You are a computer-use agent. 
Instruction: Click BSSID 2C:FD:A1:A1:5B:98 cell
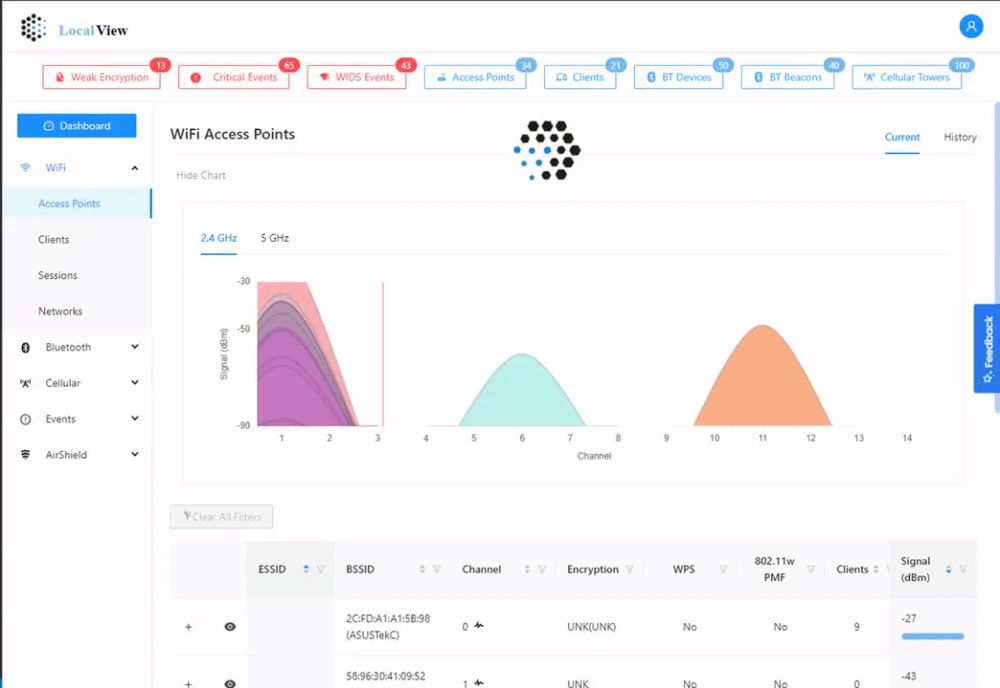click(388, 627)
